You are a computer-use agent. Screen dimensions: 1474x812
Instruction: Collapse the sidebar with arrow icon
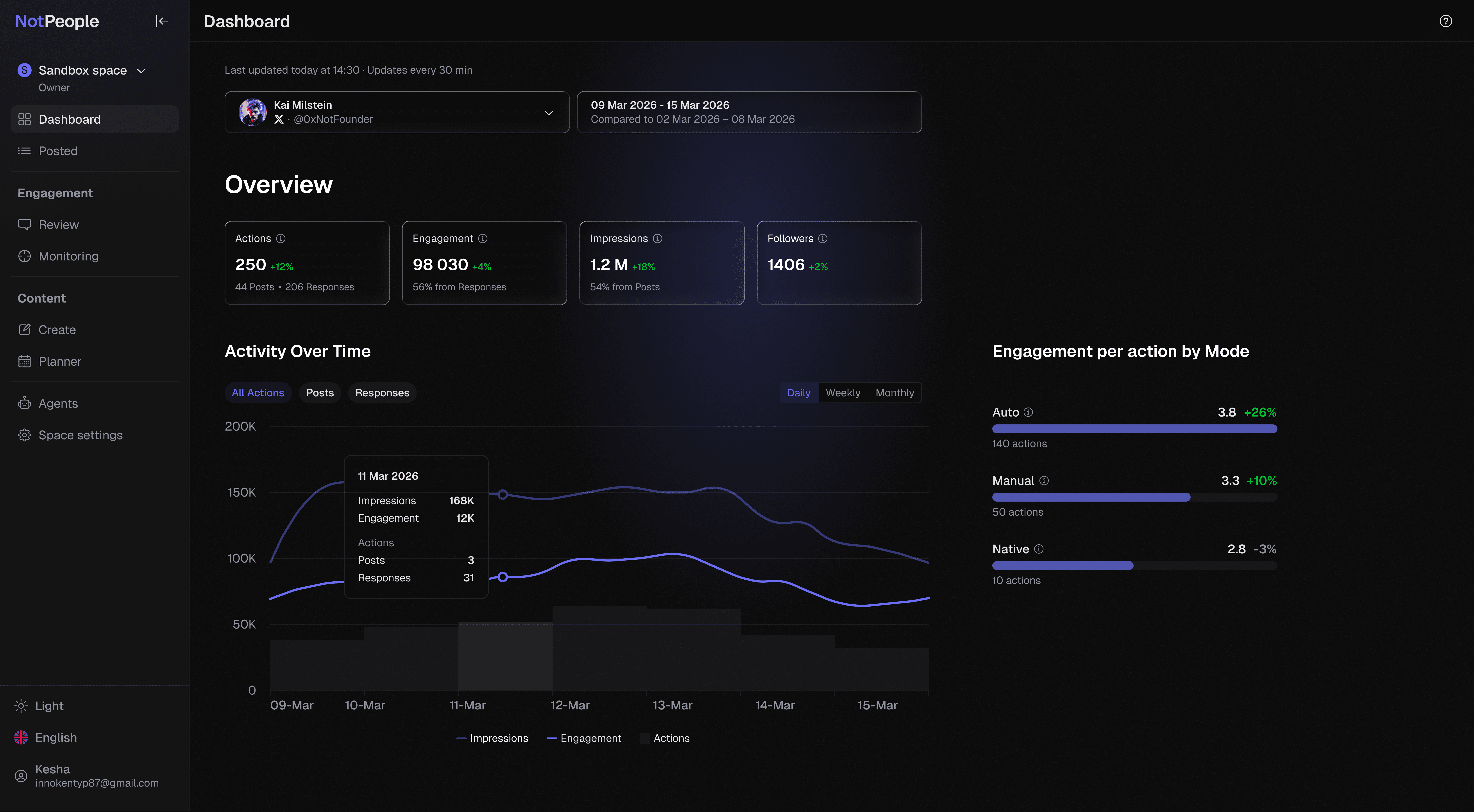[x=162, y=21]
